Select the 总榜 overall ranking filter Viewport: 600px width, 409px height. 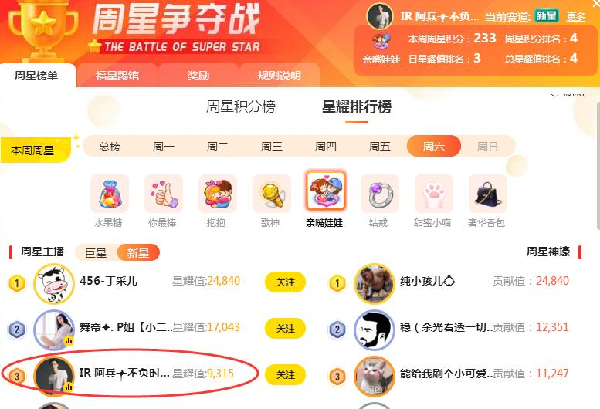(110, 146)
